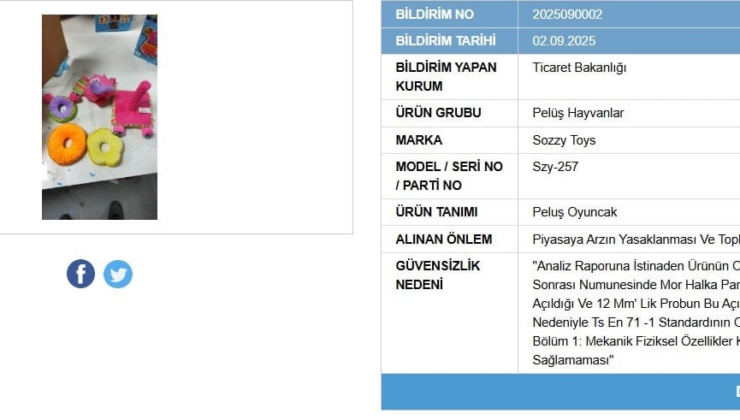Select the BİLDİRİM YAPAN KURUM label
The height and width of the screenshot is (420, 740).
point(446,76)
